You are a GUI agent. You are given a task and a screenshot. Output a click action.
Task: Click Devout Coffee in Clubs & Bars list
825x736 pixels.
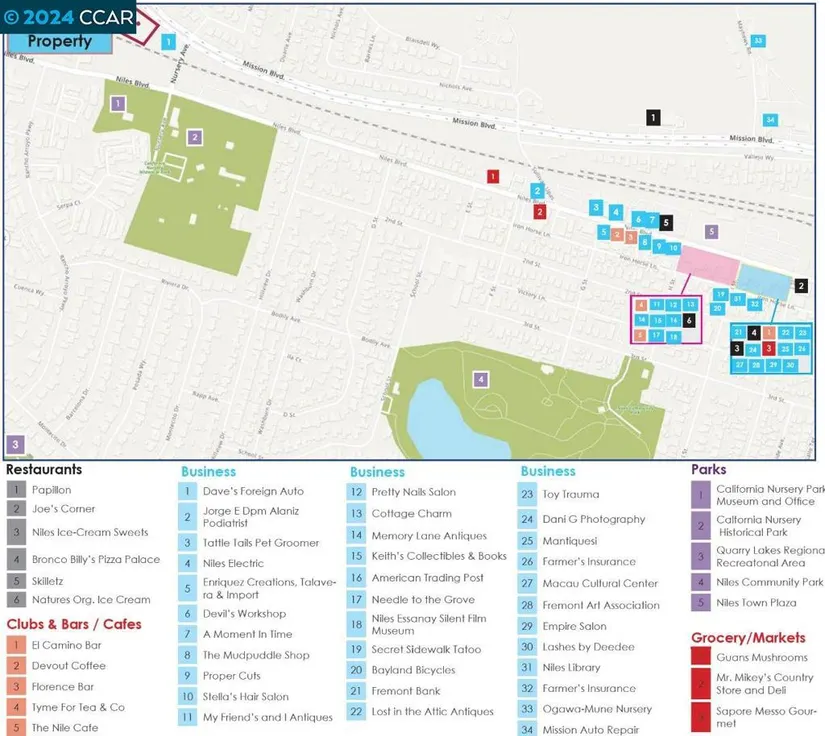coord(68,666)
